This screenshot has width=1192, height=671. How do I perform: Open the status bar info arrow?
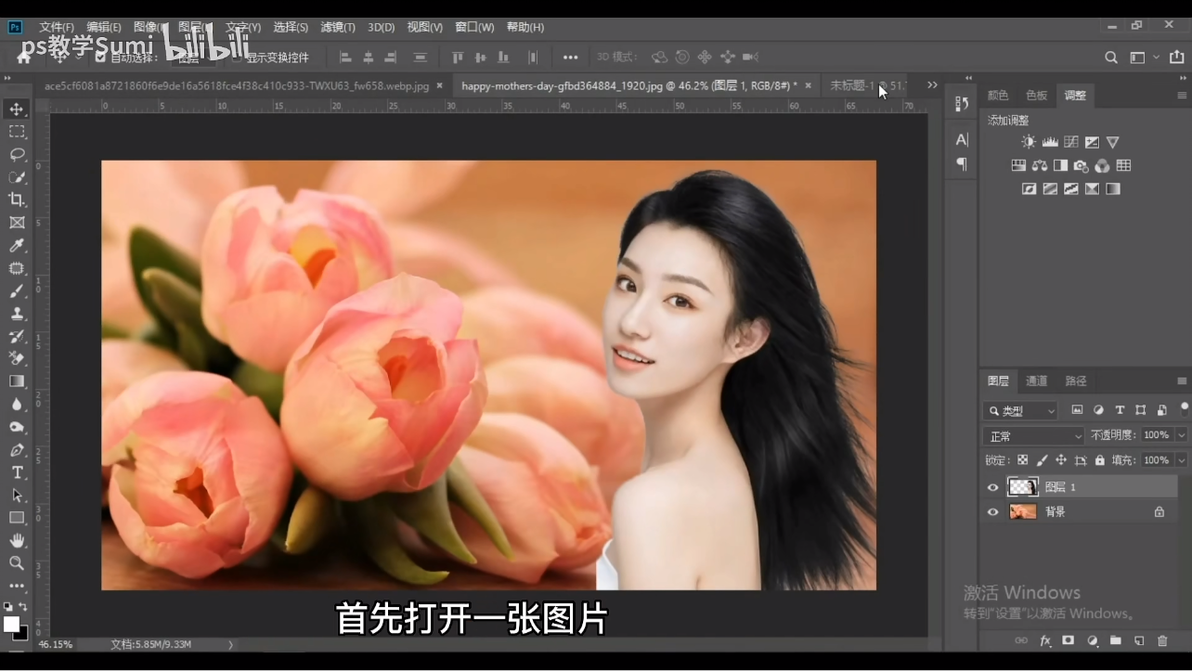coord(230,644)
